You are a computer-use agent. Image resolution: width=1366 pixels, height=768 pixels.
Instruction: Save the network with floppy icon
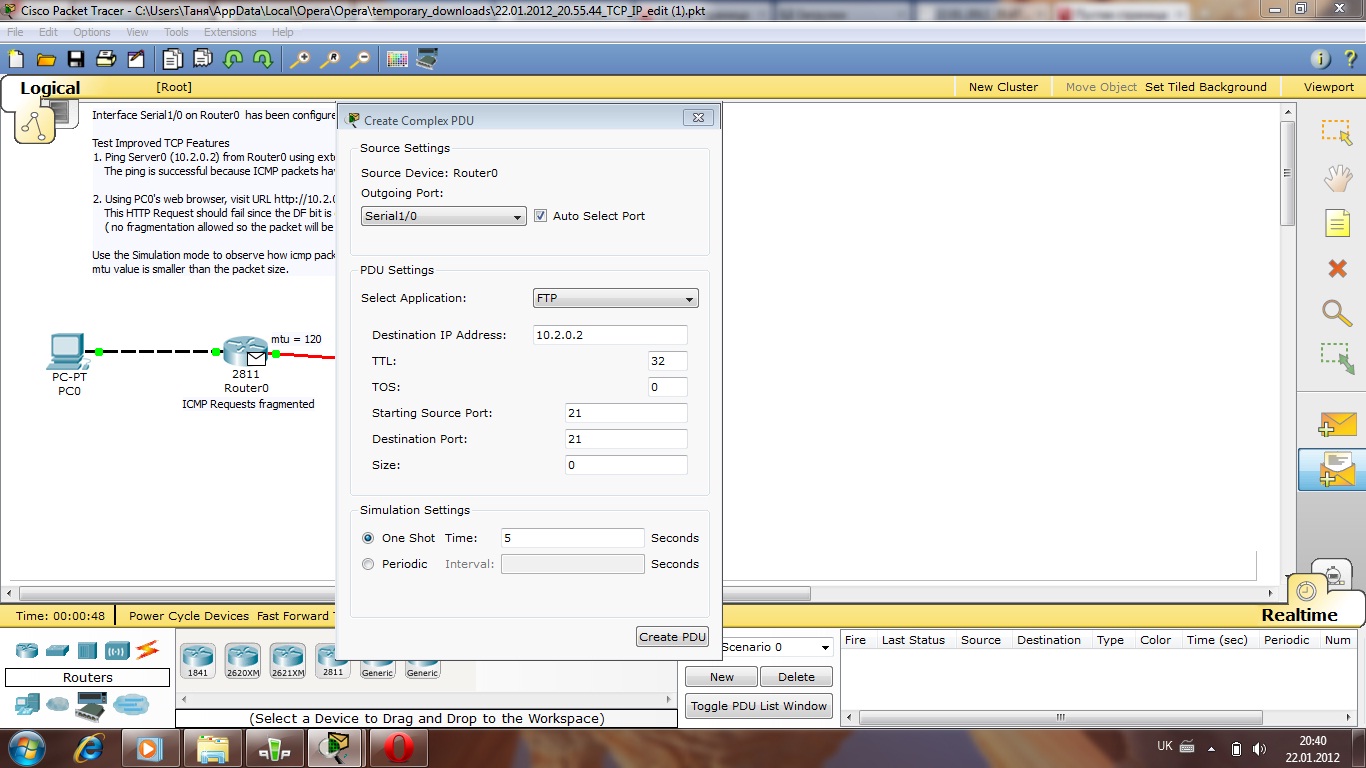[x=76, y=59]
